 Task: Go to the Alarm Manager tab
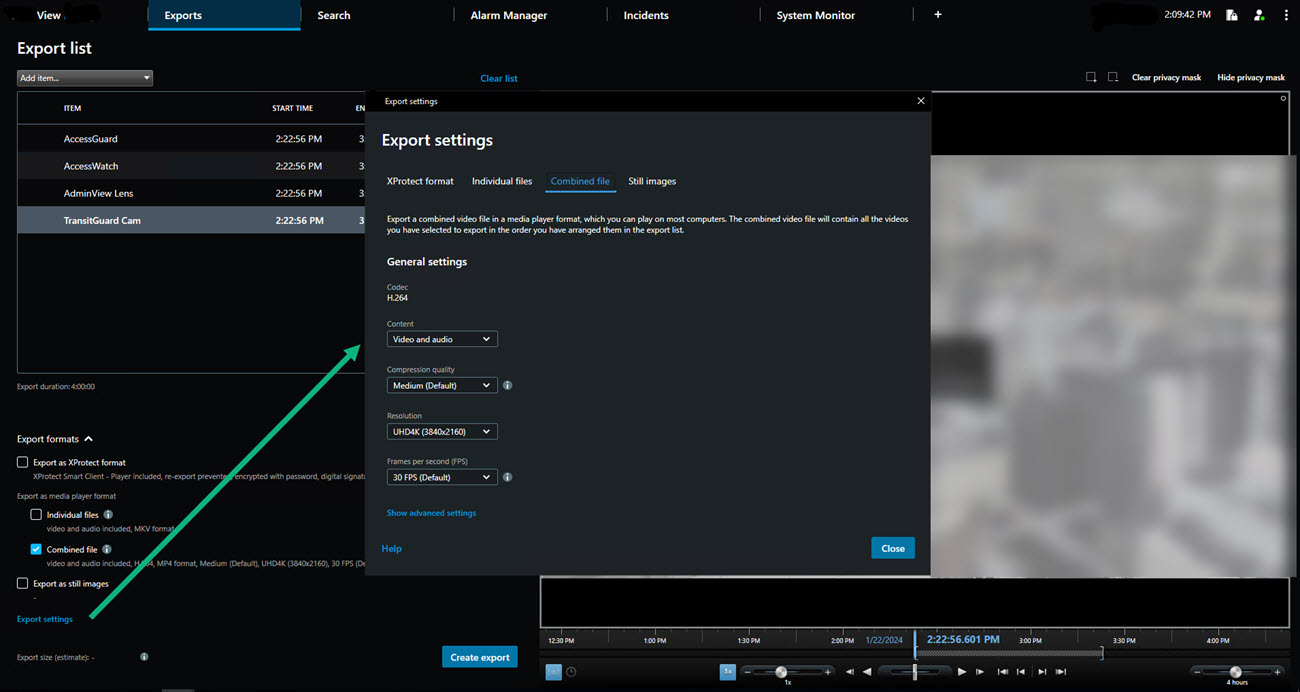tap(508, 15)
